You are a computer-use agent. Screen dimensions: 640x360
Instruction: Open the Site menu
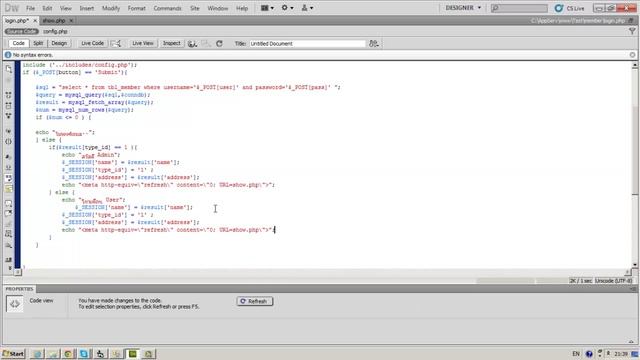pyautogui.click(x=195, y=8)
